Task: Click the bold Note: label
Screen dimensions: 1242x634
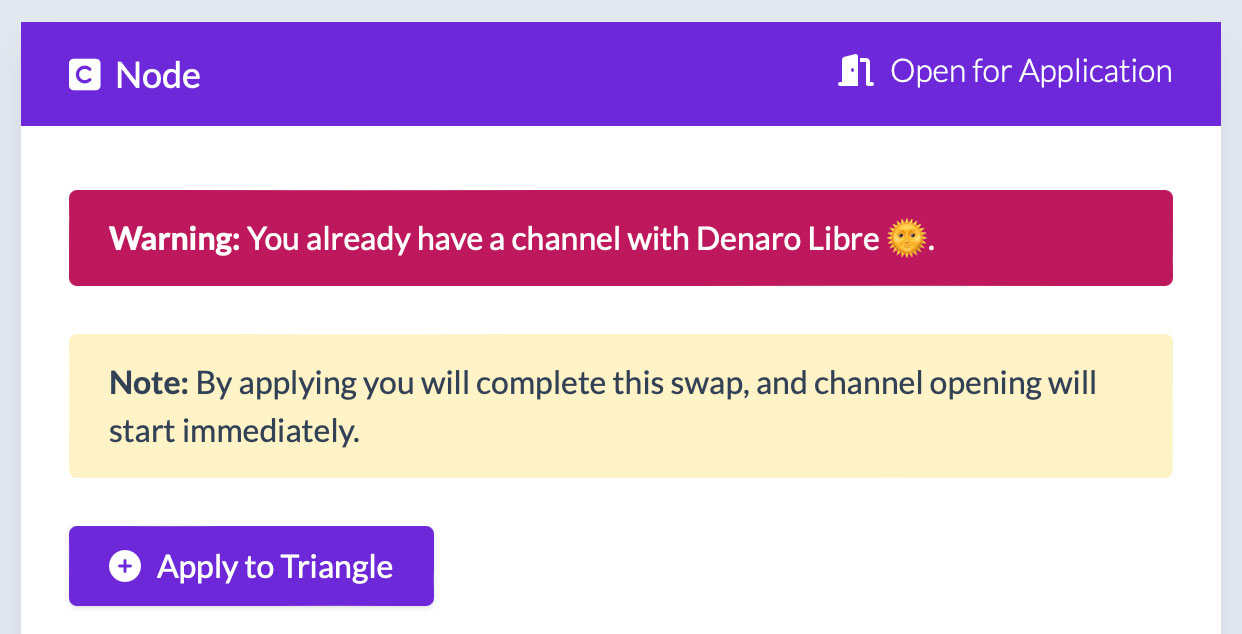Action: click(148, 383)
